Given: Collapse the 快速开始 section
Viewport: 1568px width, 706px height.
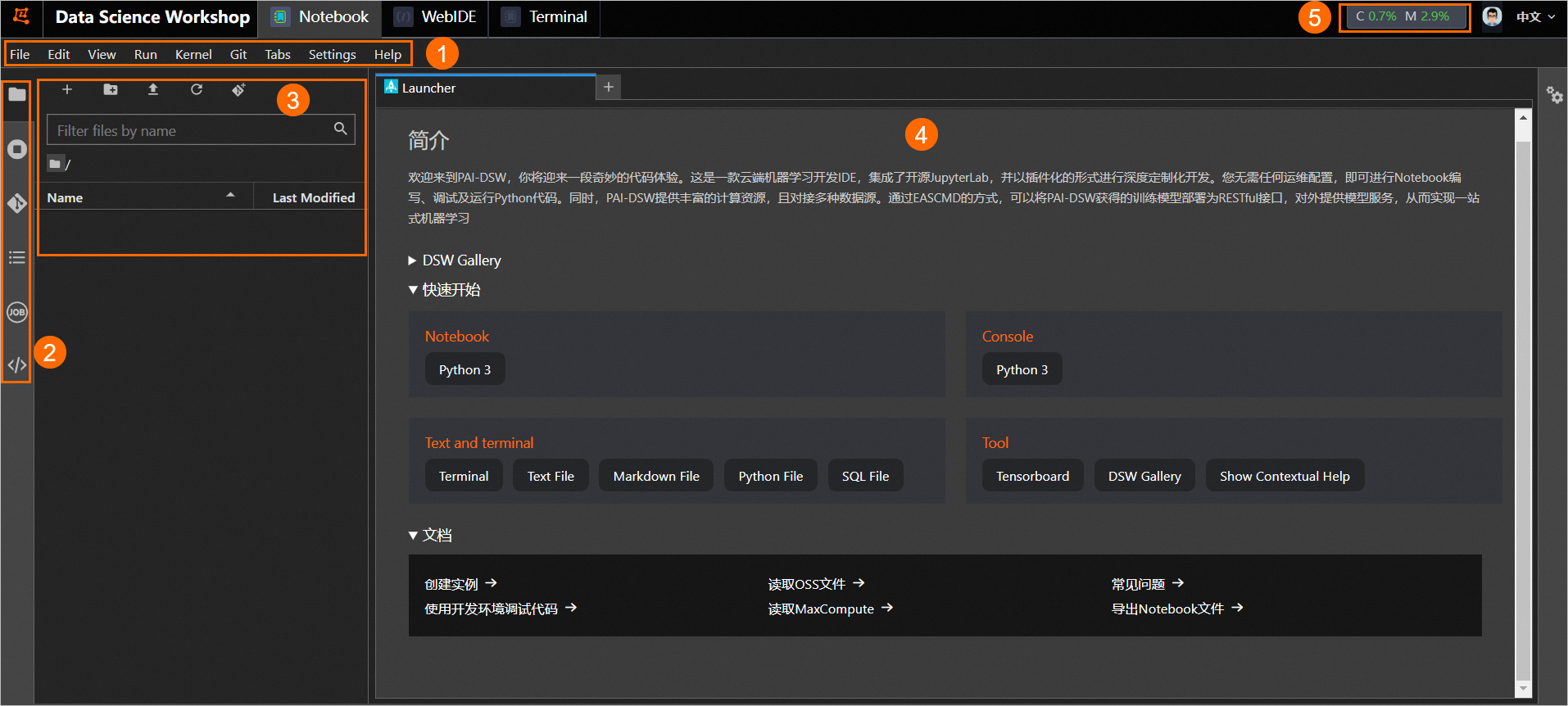Looking at the screenshot, I should tap(445, 290).
